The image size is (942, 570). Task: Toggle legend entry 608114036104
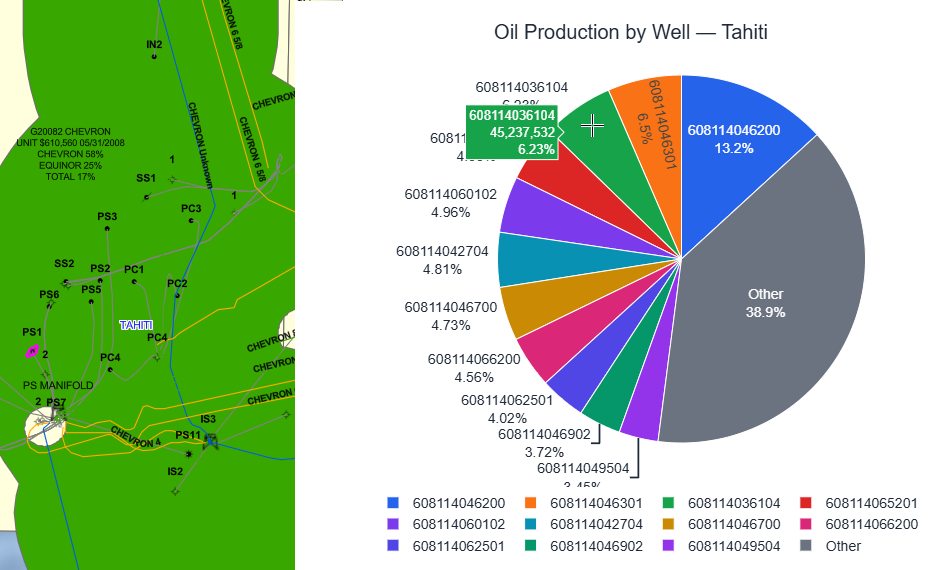pos(722,503)
